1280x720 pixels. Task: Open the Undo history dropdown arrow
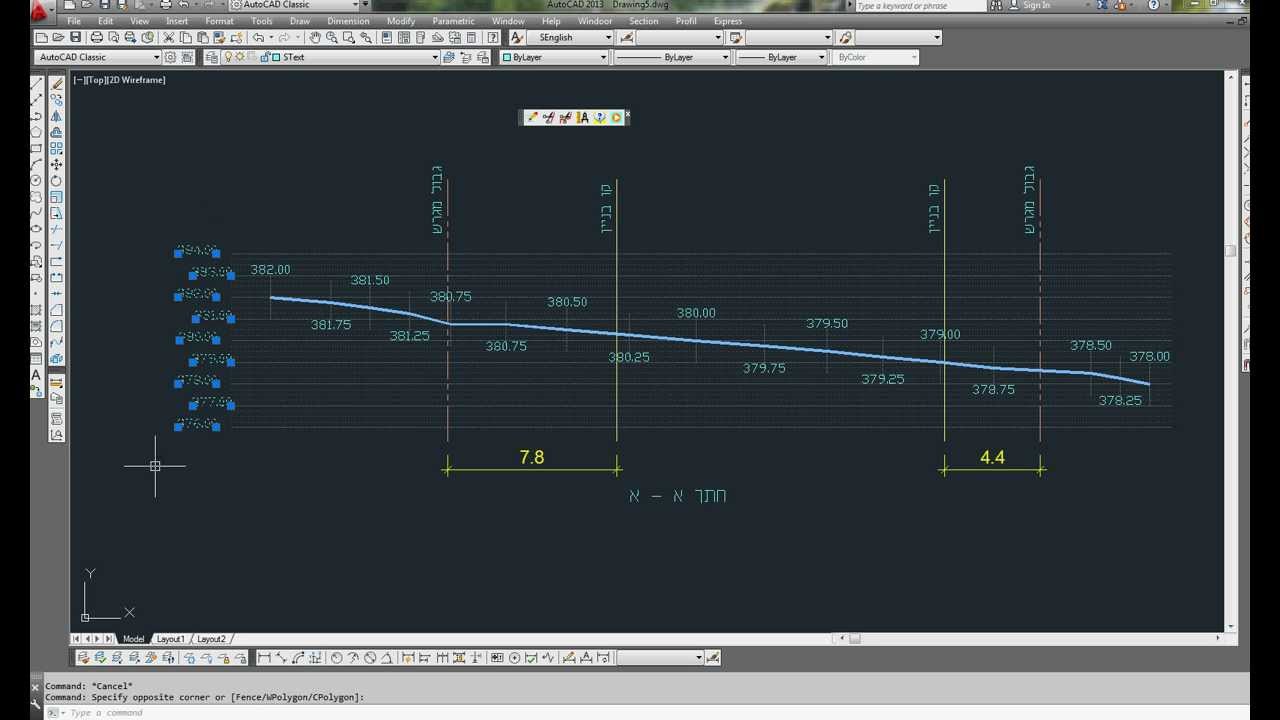coord(271,37)
